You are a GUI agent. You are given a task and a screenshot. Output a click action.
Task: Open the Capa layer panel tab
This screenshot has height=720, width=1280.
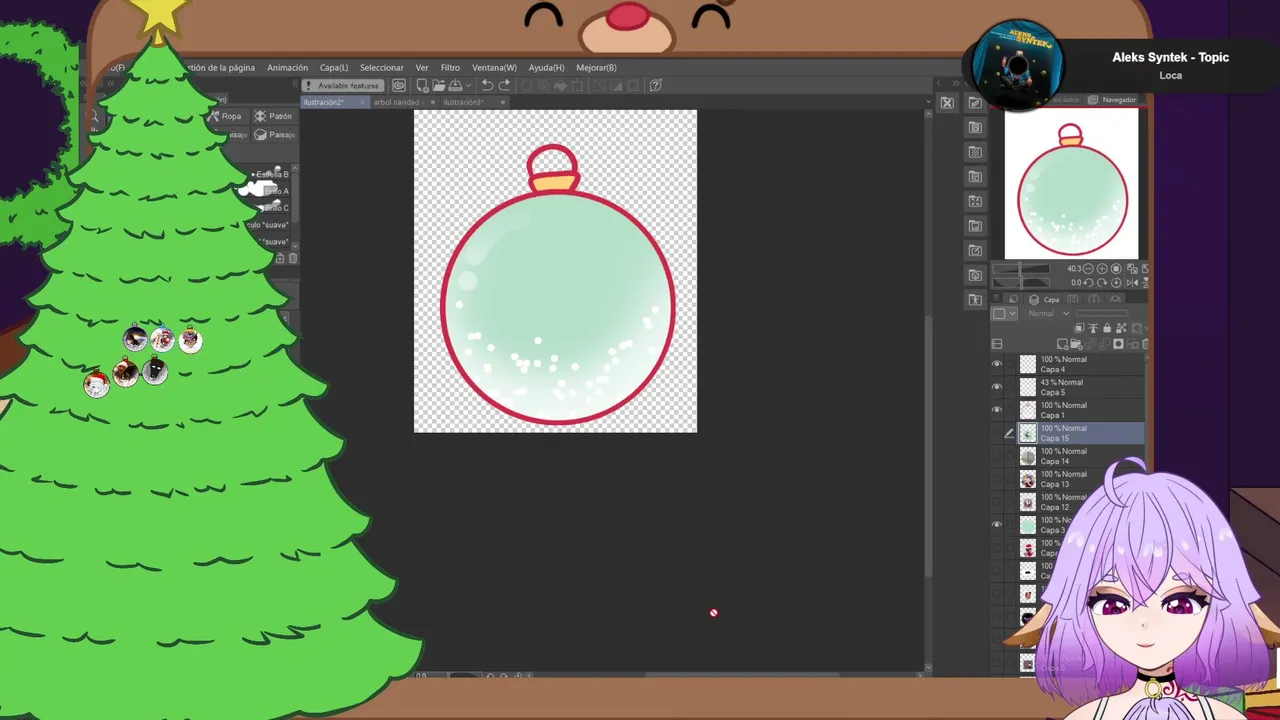pos(1045,299)
